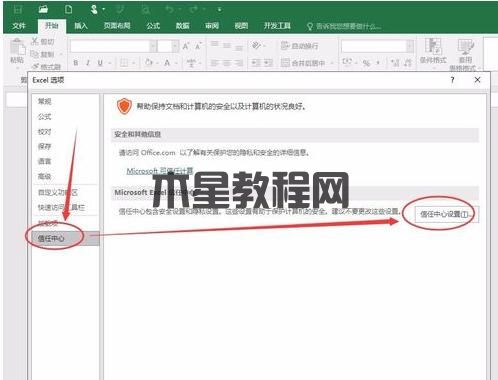Click the Redo arrow in quick access toolbar
498x380 pixels.
point(194,10)
